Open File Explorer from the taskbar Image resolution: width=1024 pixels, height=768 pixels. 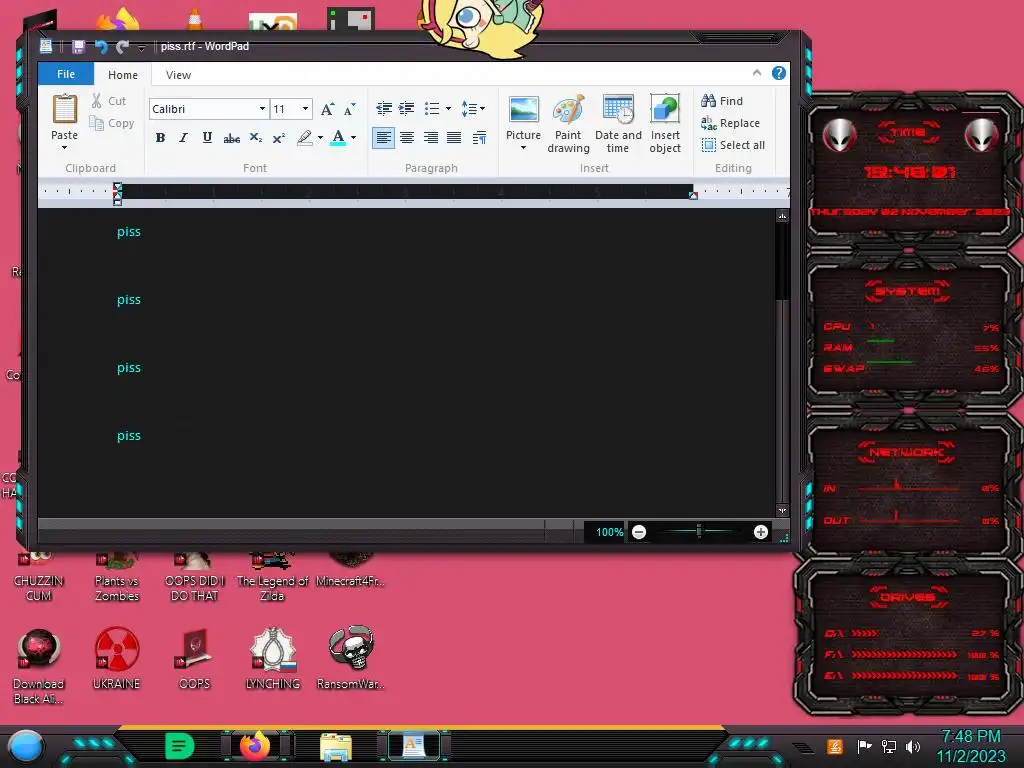point(336,747)
